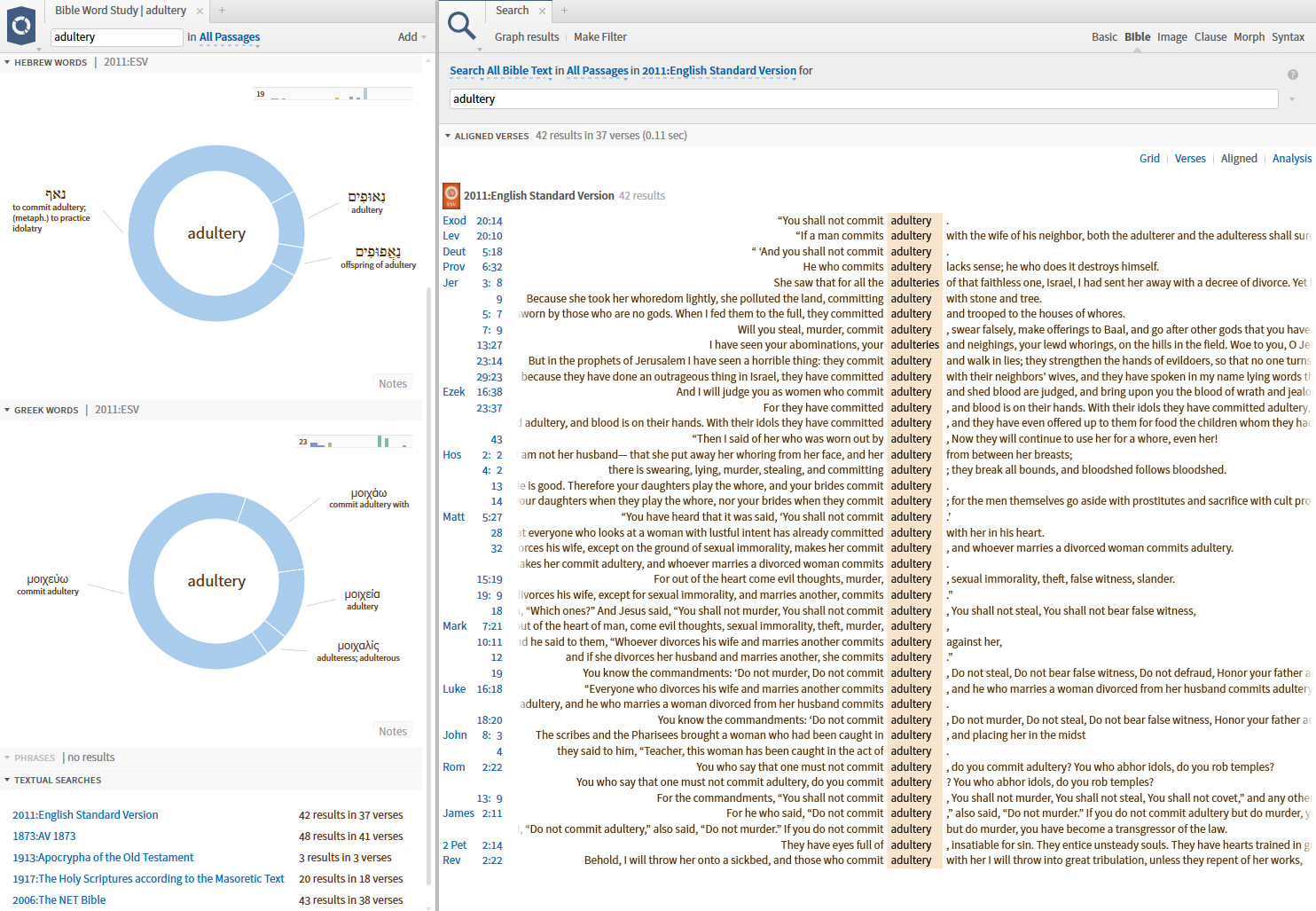
Task: Open 2011:English Standard Version textual search
Action: [85, 815]
